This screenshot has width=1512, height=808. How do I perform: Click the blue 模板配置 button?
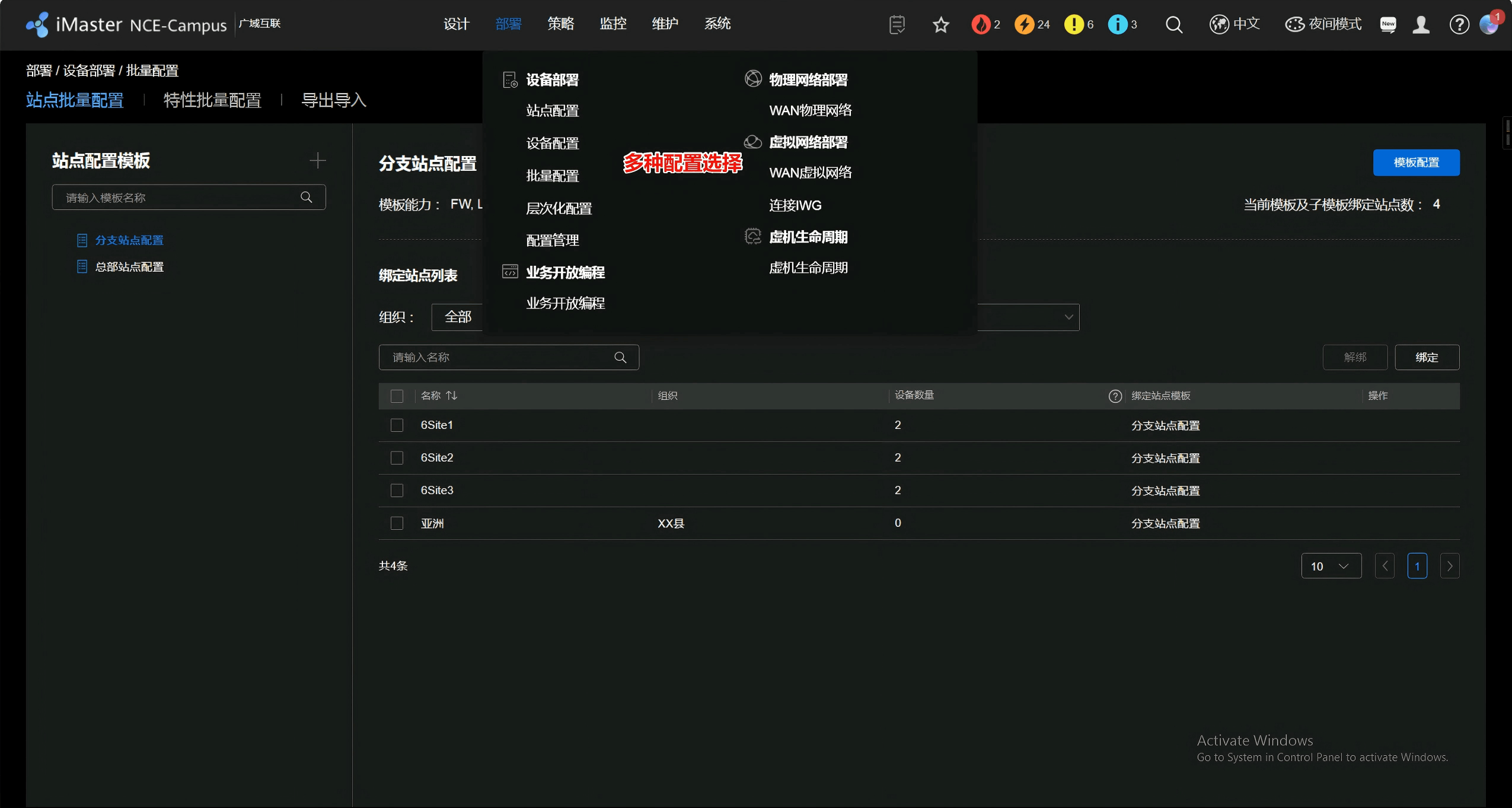[1416, 163]
